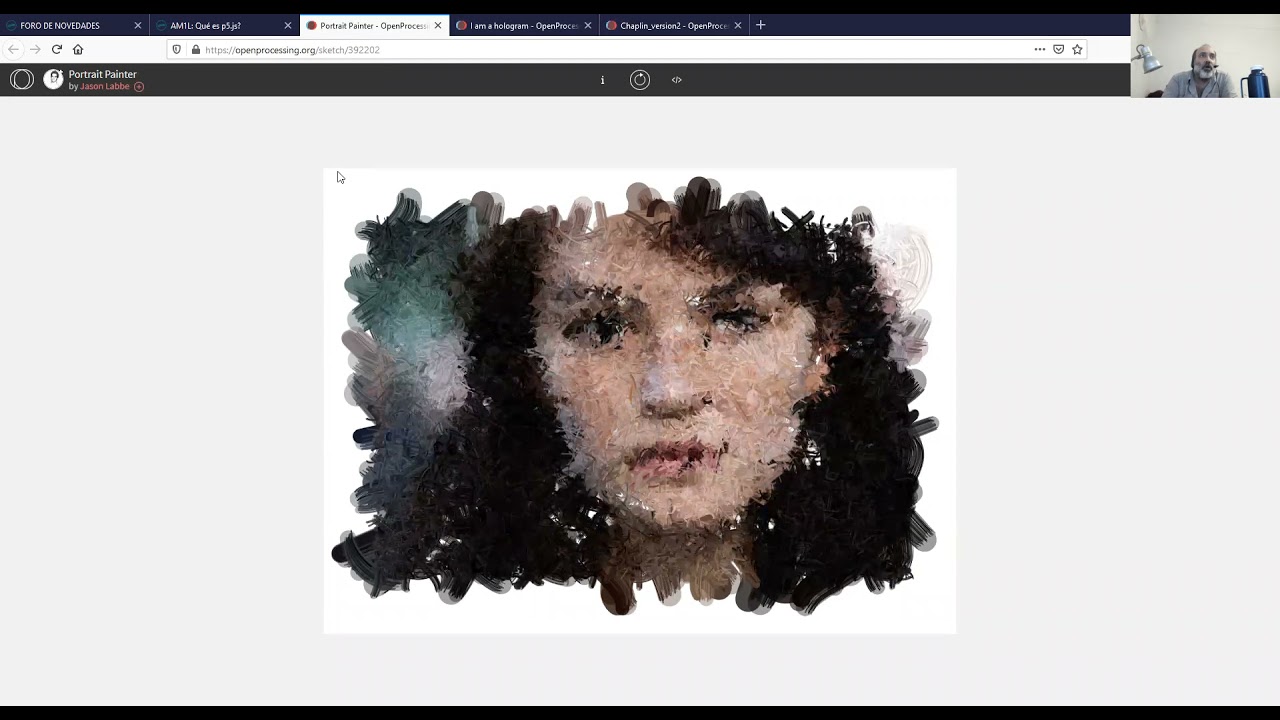This screenshot has height=720, width=1280.
Task: Go forward to the next page
Action: tap(35, 49)
